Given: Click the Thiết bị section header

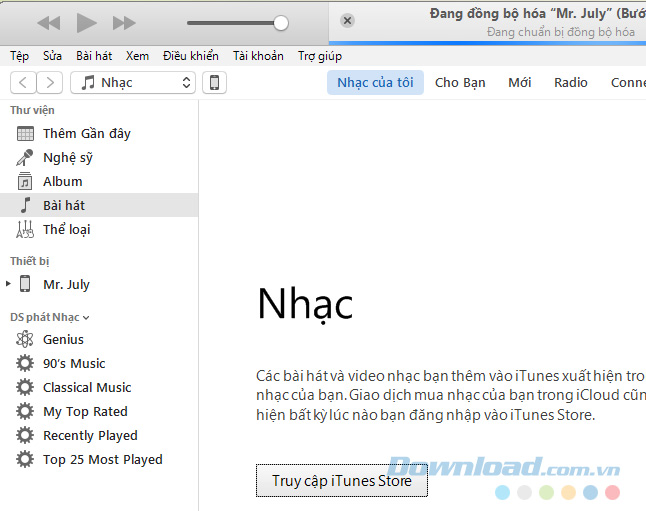Looking at the screenshot, I should [30, 261].
